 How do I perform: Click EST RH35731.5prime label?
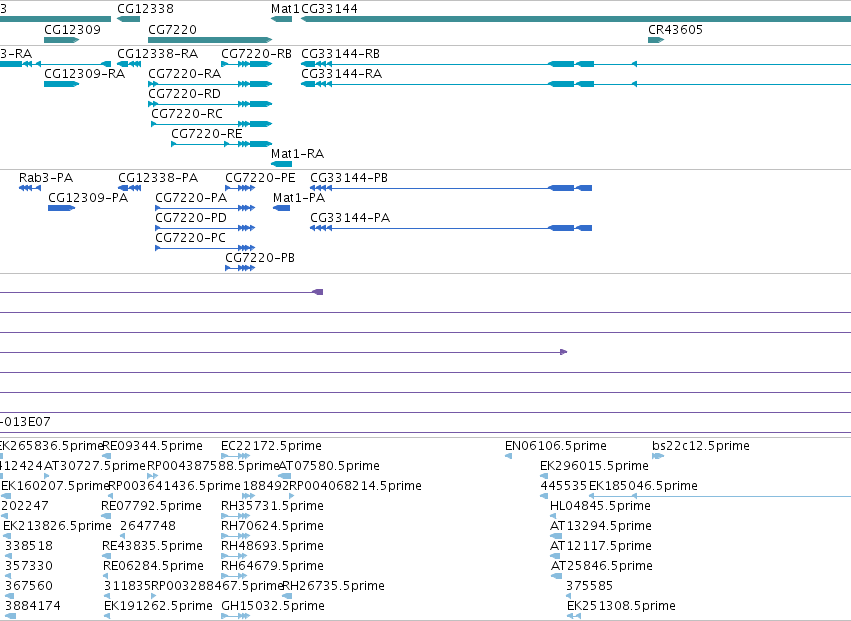point(272,506)
